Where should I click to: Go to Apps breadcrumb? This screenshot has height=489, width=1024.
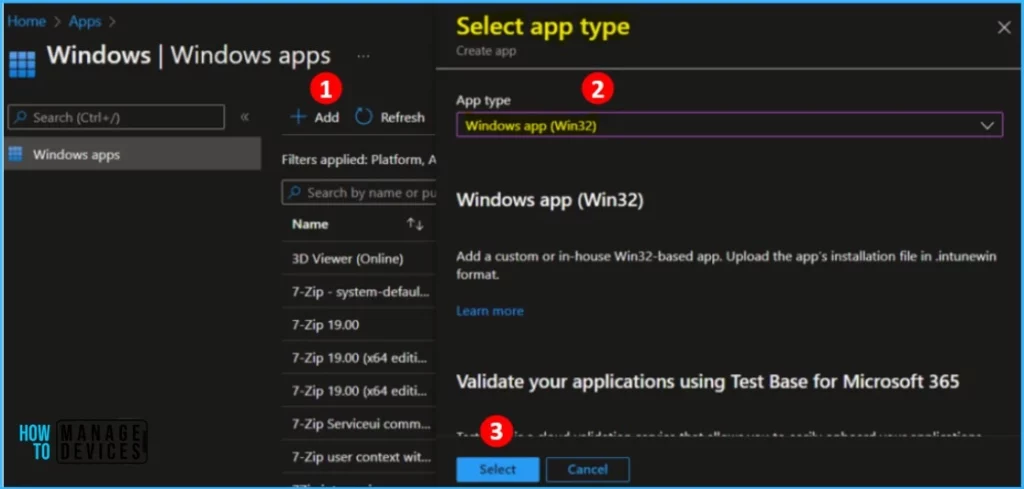[85, 21]
